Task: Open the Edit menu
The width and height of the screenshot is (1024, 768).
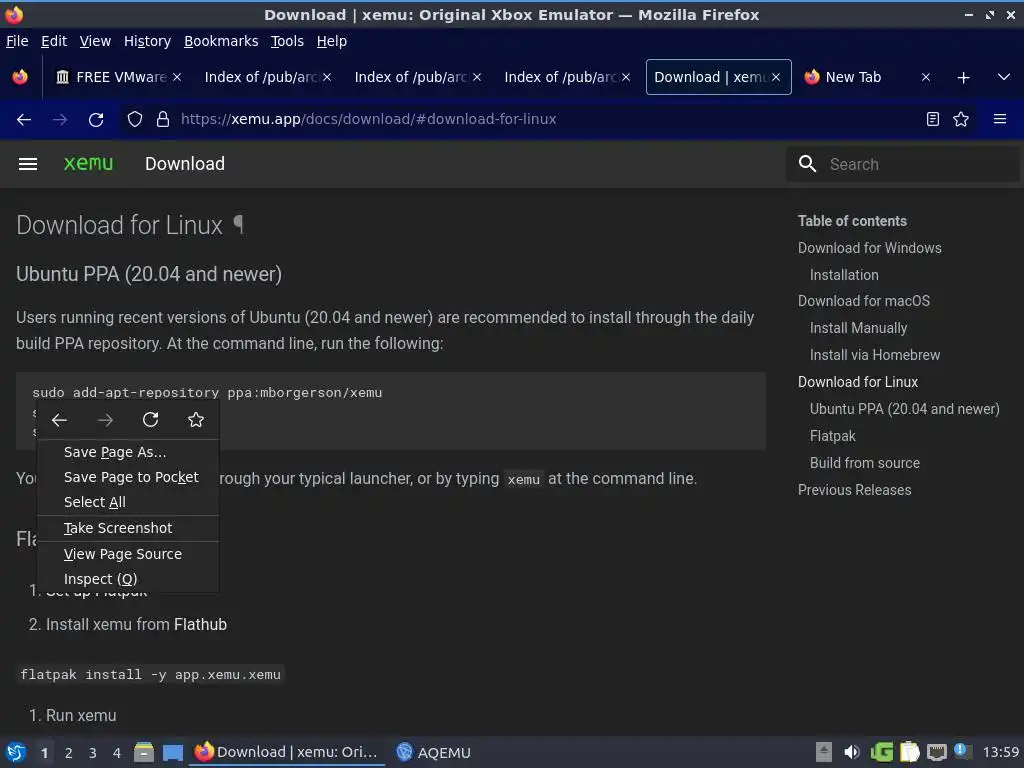Action: click(x=54, y=41)
